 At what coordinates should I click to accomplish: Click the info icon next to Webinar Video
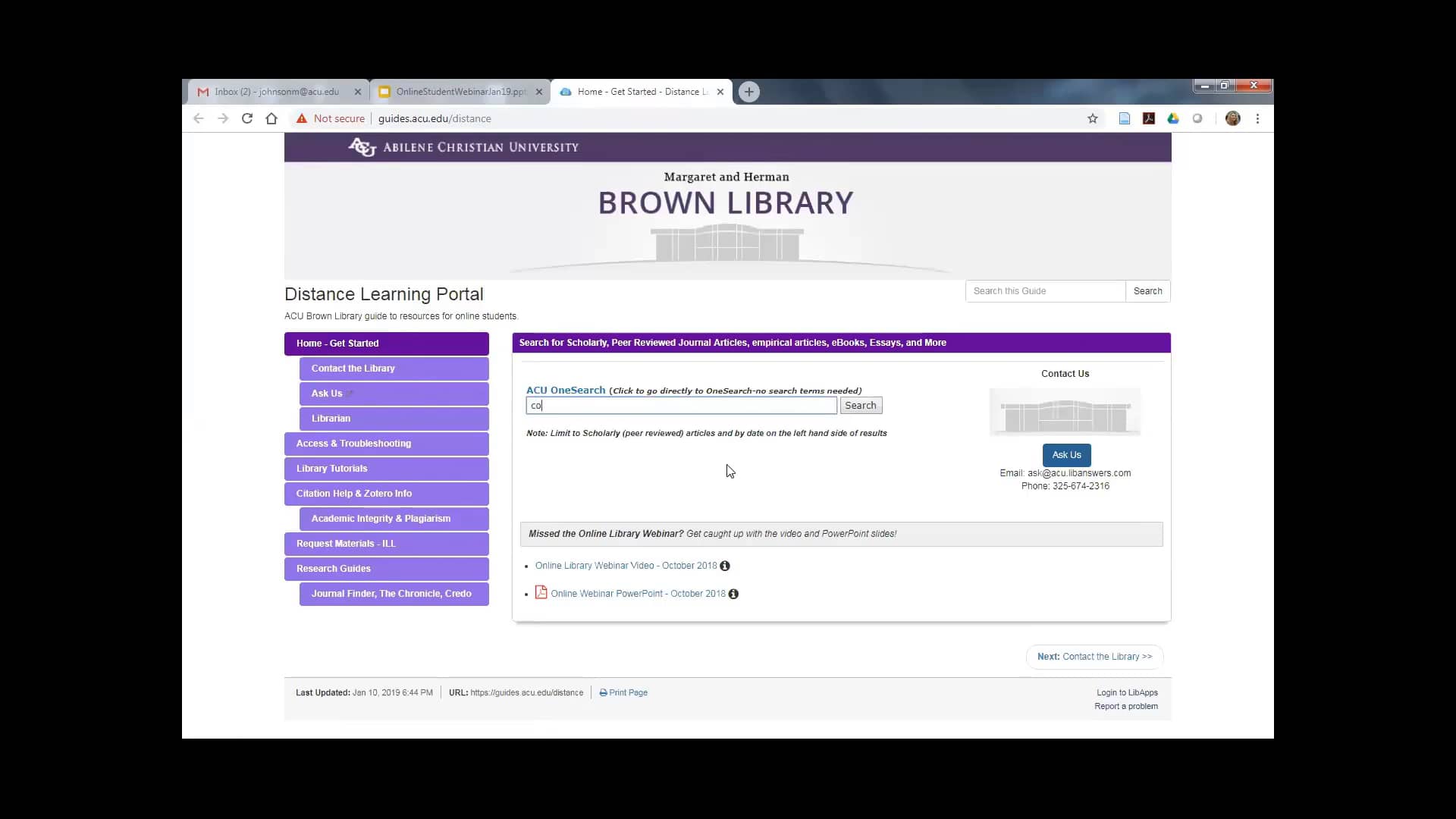pos(725,566)
